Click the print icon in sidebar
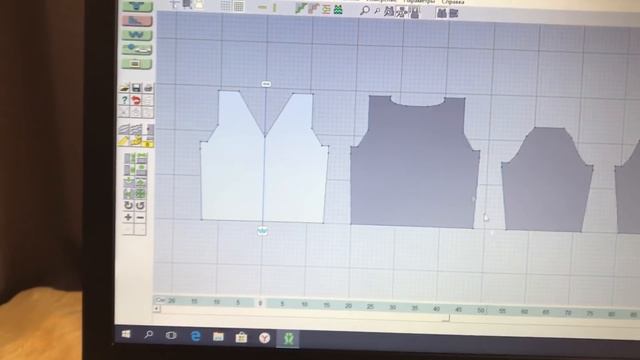Viewport: 640px width, 360px height. 148,88
